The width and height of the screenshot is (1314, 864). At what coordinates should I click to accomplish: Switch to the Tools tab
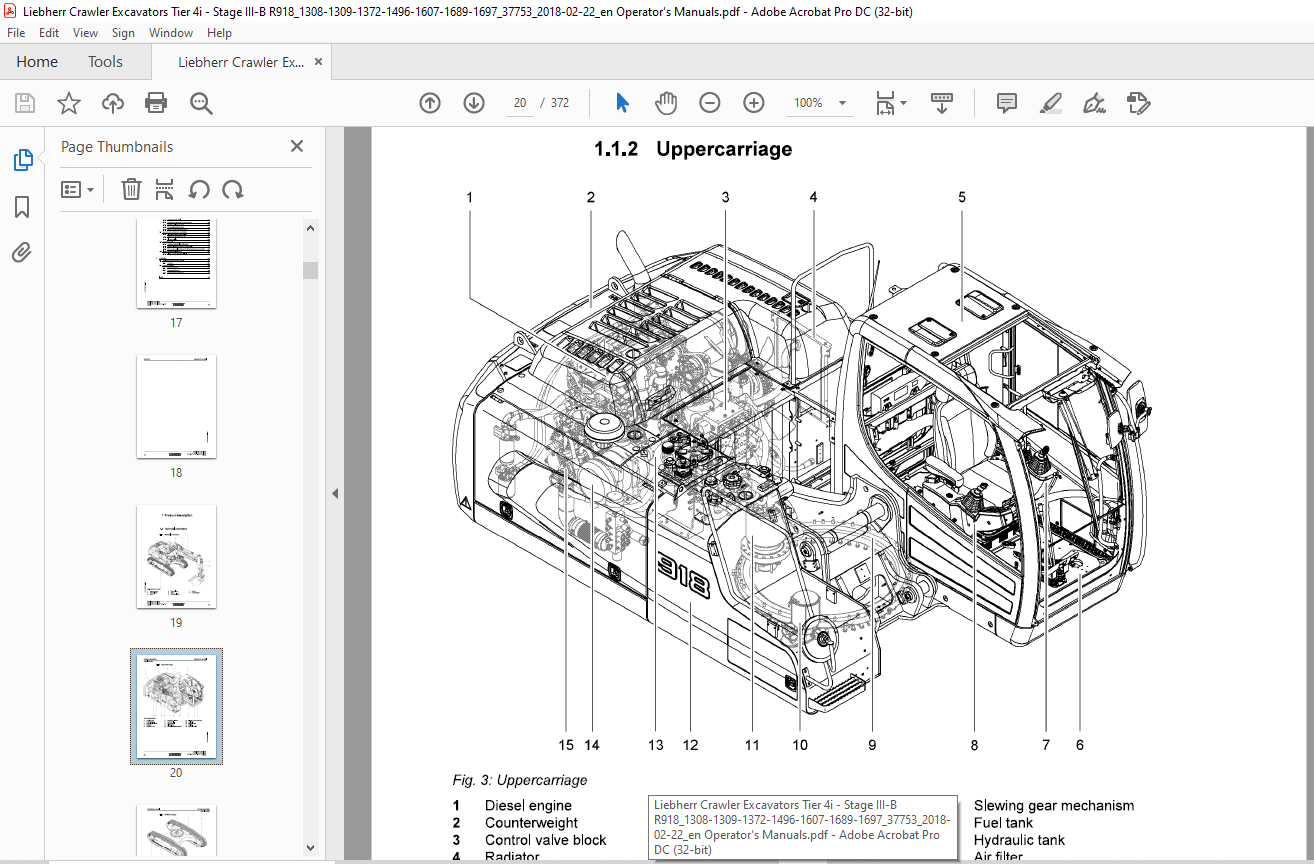tap(105, 62)
